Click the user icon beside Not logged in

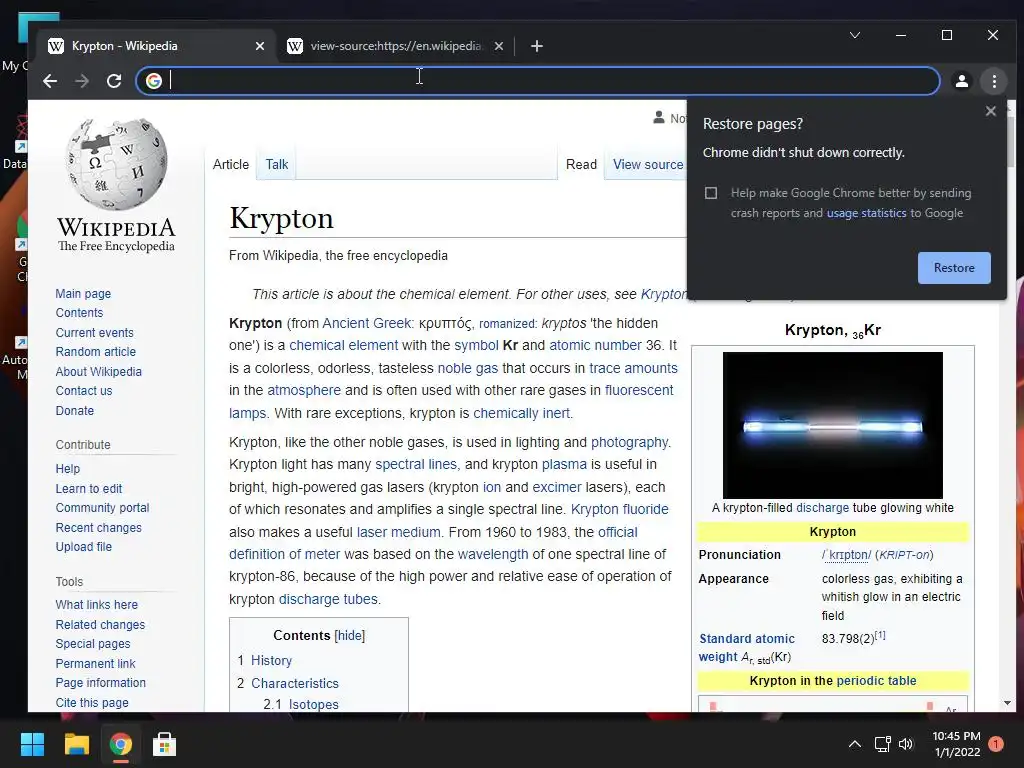point(659,118)
